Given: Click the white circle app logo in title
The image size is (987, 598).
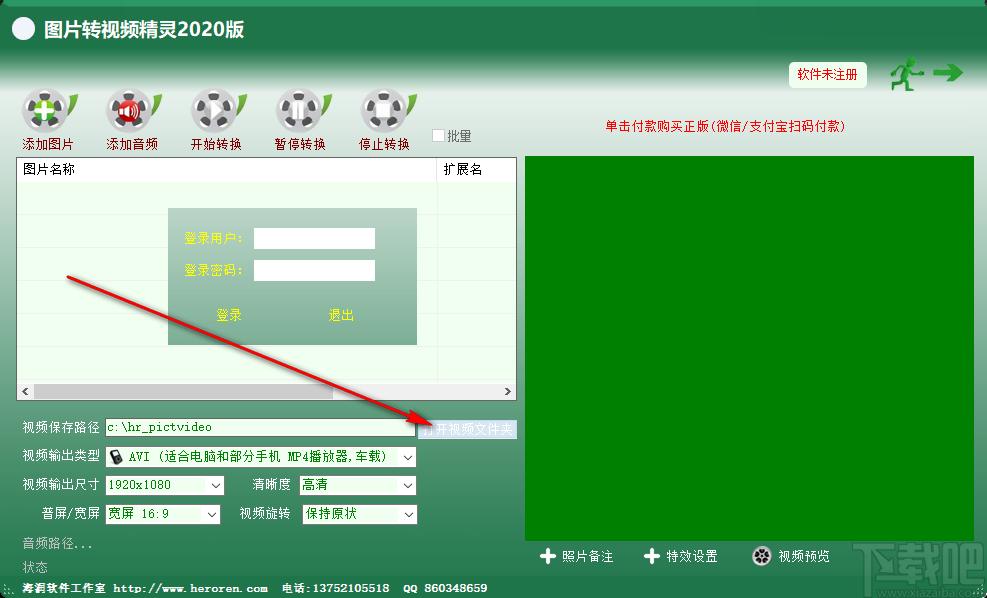Looking at the screenshot, I should click(x=23, y=29).
